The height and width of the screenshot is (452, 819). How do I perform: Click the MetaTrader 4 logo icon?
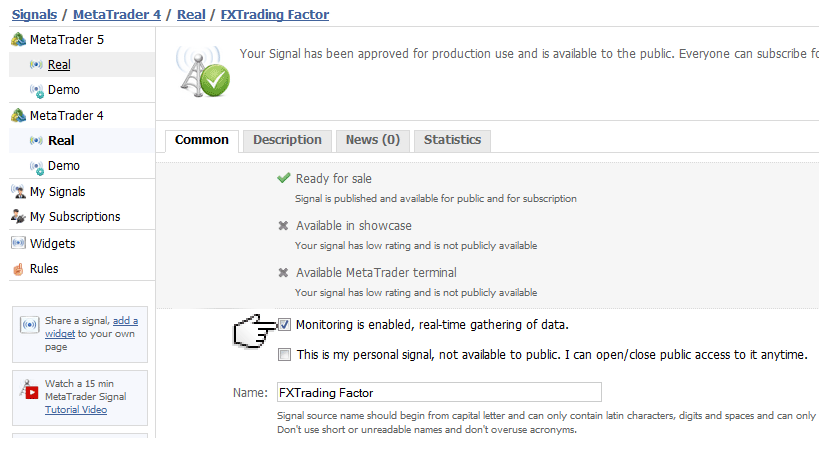[18, 116]
